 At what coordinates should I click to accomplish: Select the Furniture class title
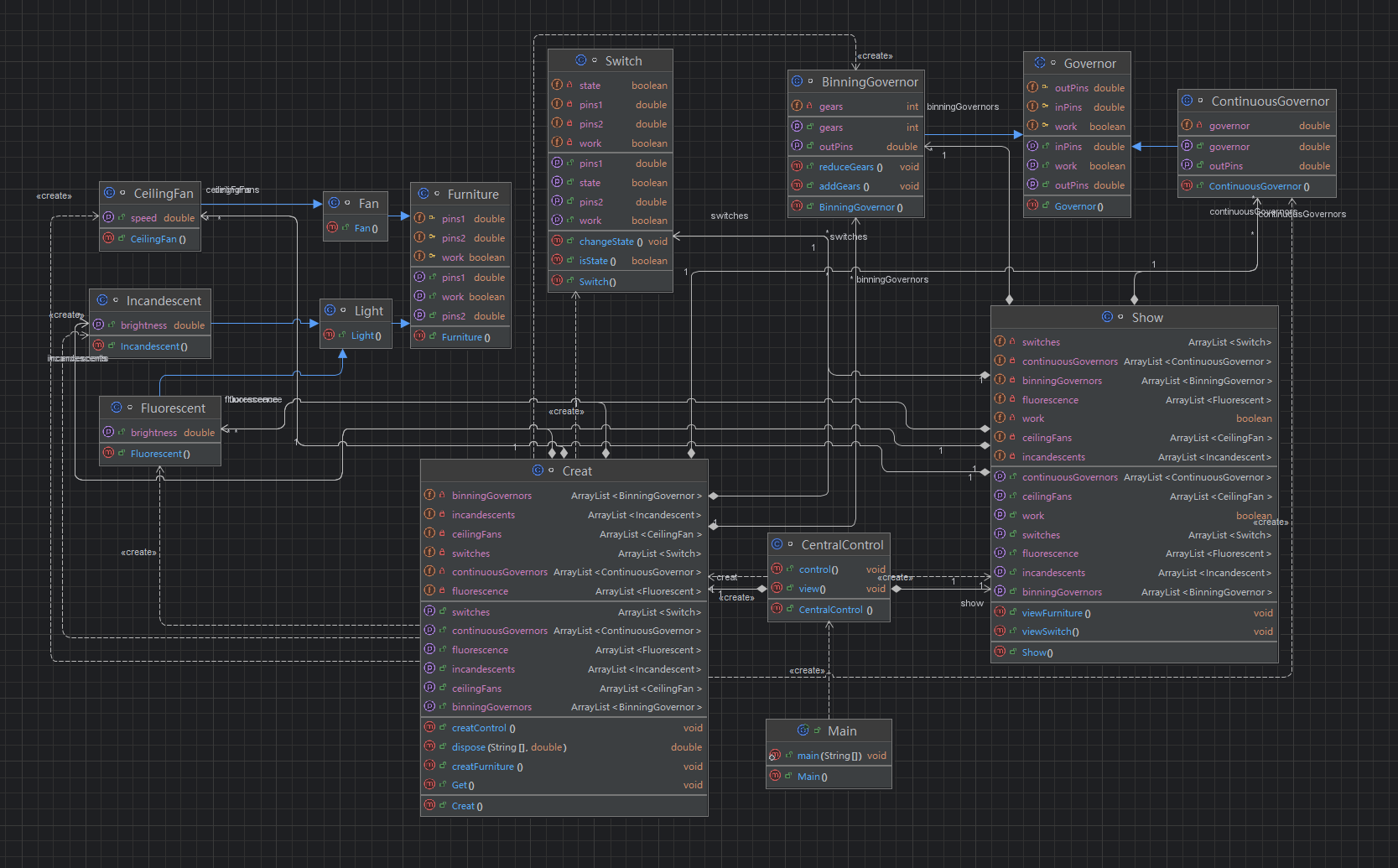[473, 195]
